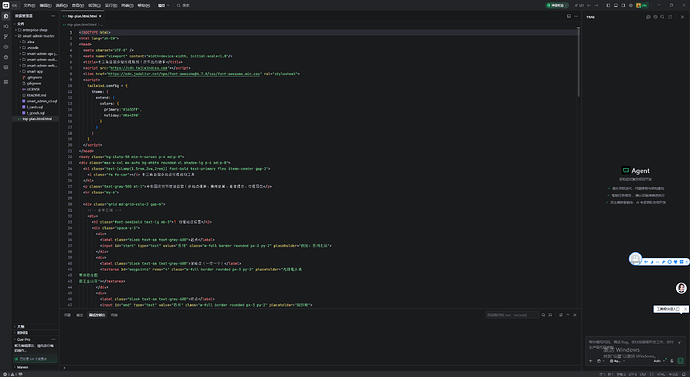Click the split editor icon above the code
This screenshot has height=377, width=690.
pos(569,16)
